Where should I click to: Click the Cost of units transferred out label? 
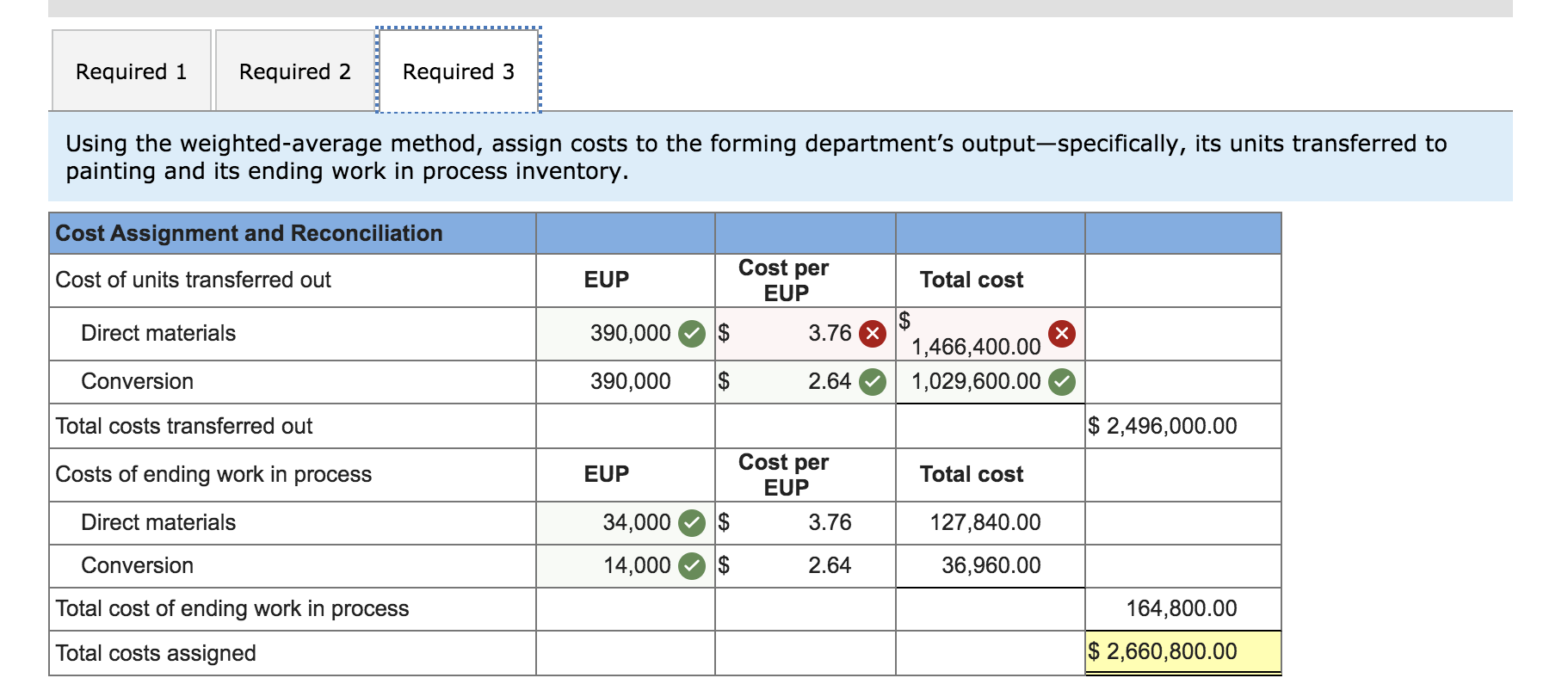click(x=193, y=280)
